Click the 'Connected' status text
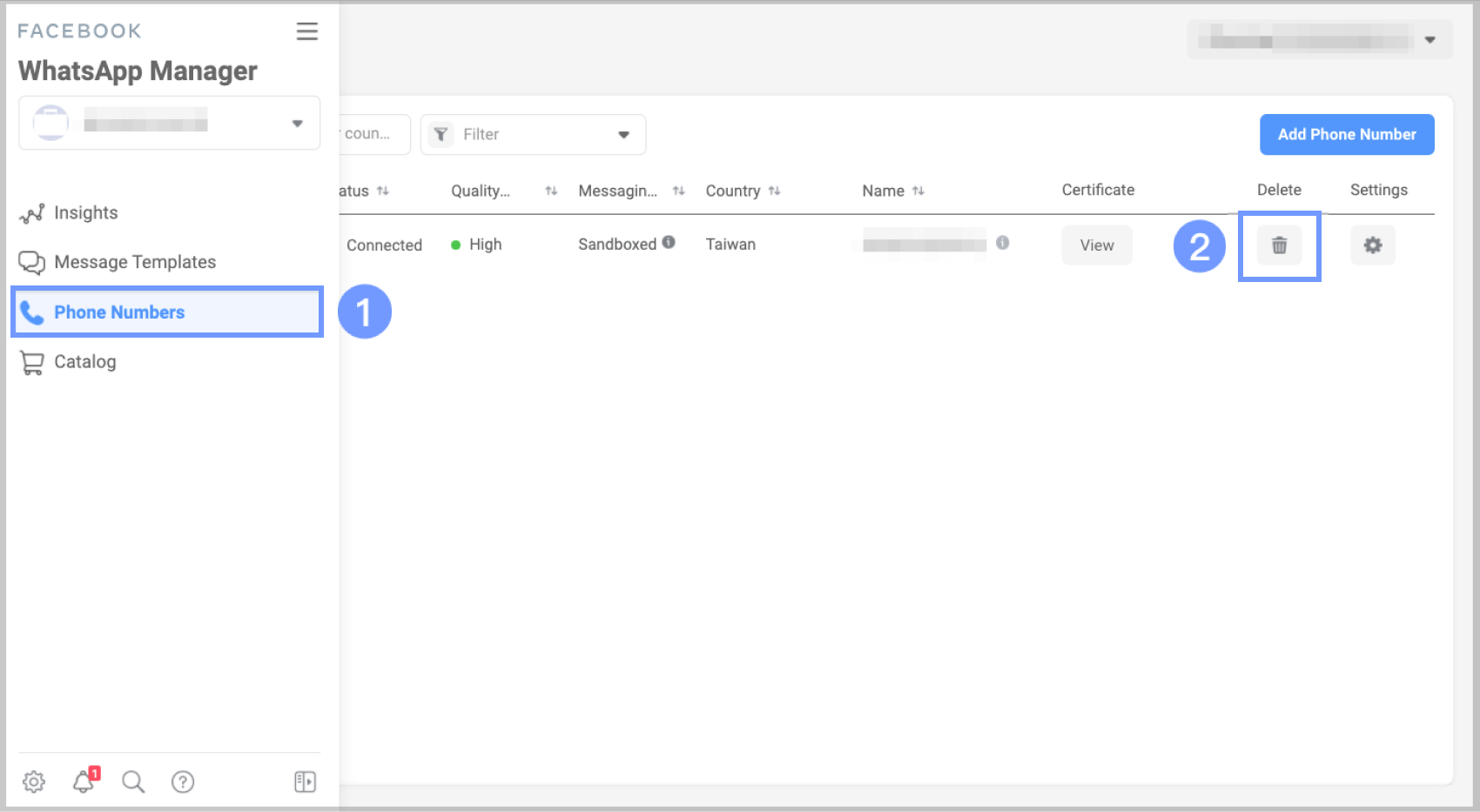Screen dimensions: 1480x812 [x=384, y=245]
